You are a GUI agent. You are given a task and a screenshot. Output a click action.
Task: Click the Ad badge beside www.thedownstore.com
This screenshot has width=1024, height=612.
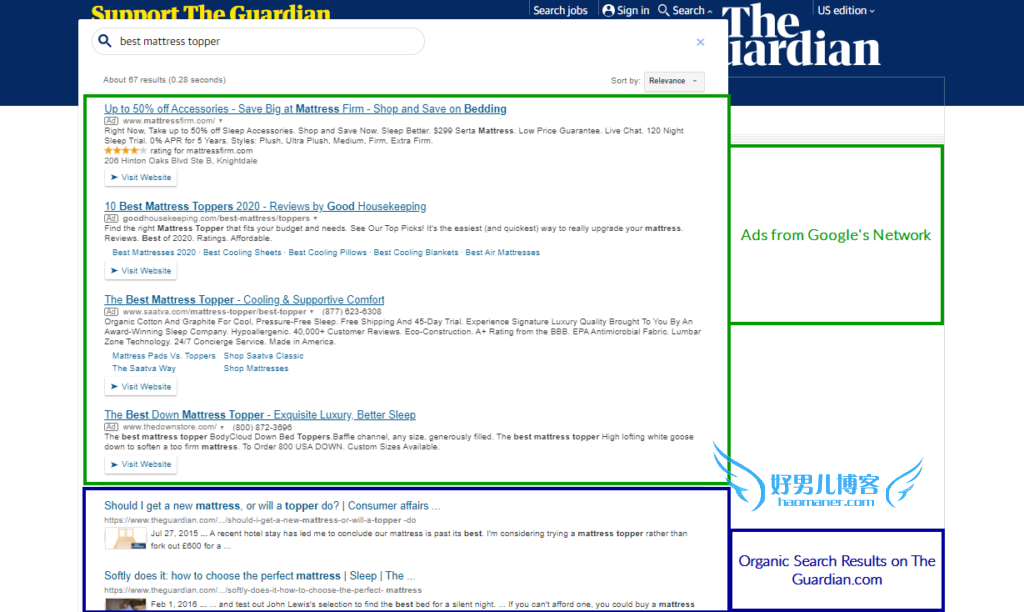(x=111, y=427)
